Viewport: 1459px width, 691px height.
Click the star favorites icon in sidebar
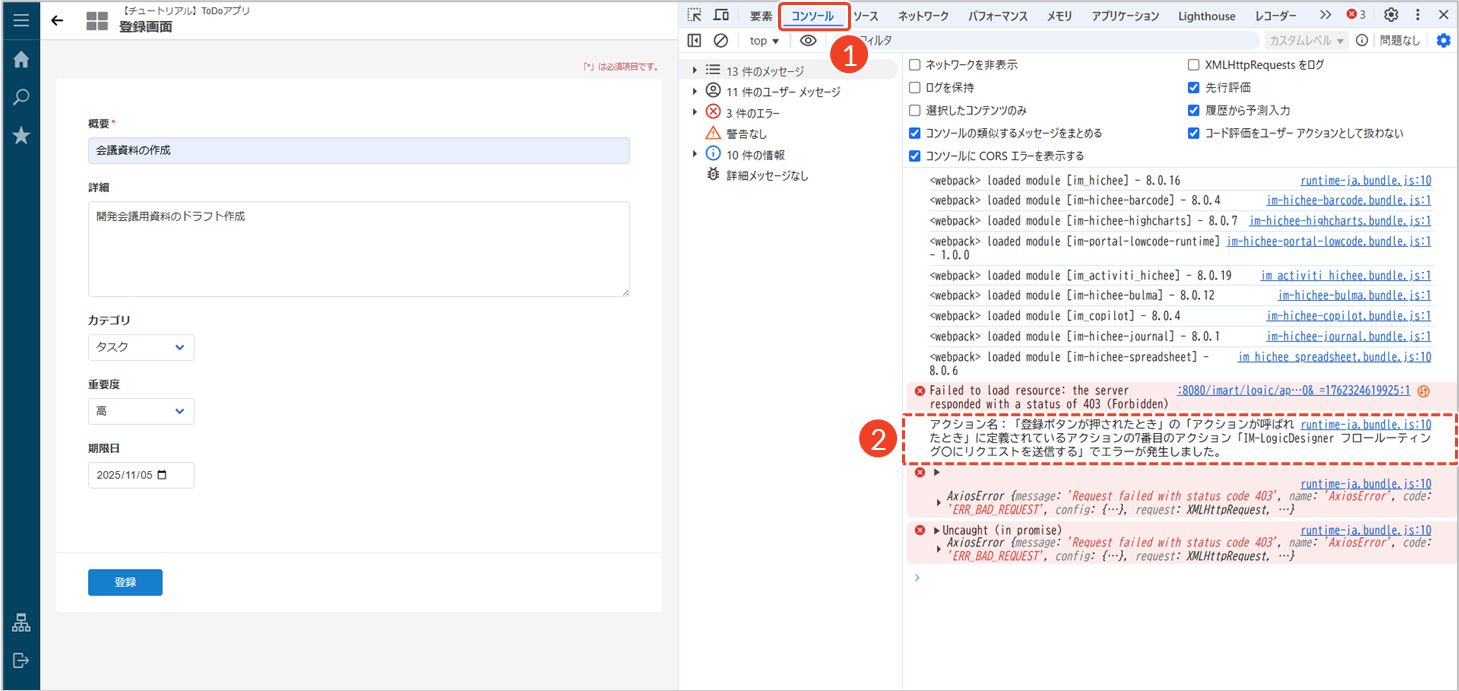[20, 135]
